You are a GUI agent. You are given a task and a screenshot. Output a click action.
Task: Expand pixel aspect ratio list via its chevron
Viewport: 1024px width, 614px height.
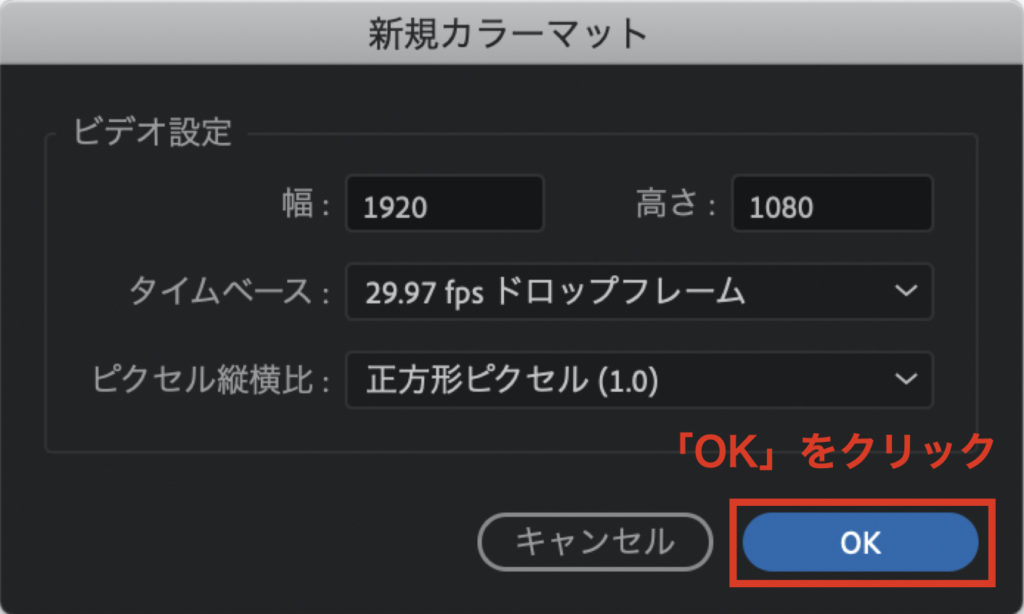(906, 379)
